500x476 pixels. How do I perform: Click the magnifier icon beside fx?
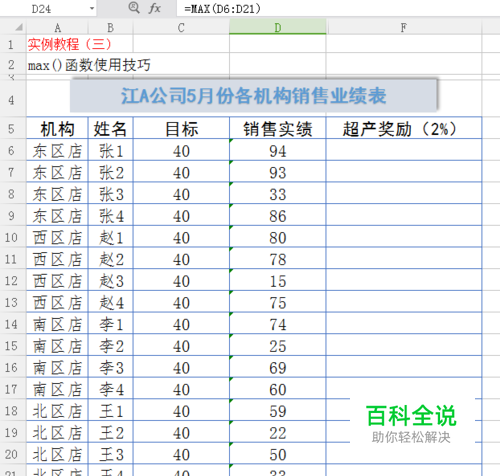click(x=134, y=7)
